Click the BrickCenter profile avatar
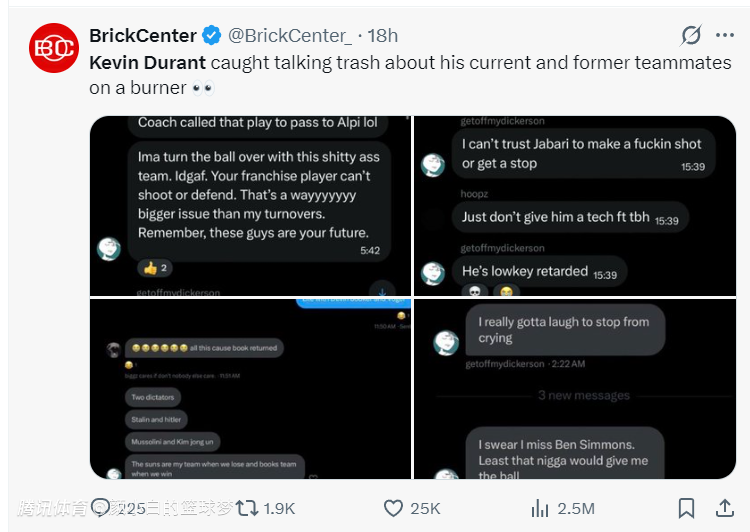The height and width of the screenshot is (532, 750). coord(54,49)
